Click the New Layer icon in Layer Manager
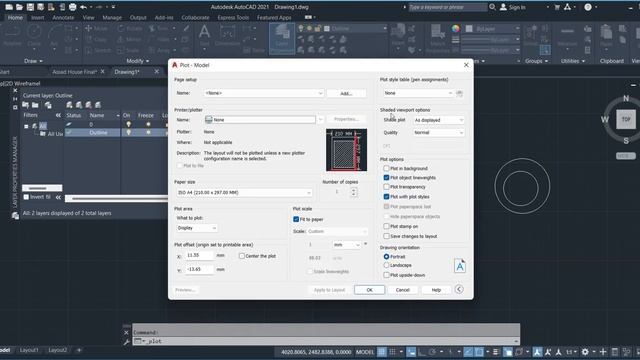The image size is (640, 360). pyautogui.click(x=69, y=105)
